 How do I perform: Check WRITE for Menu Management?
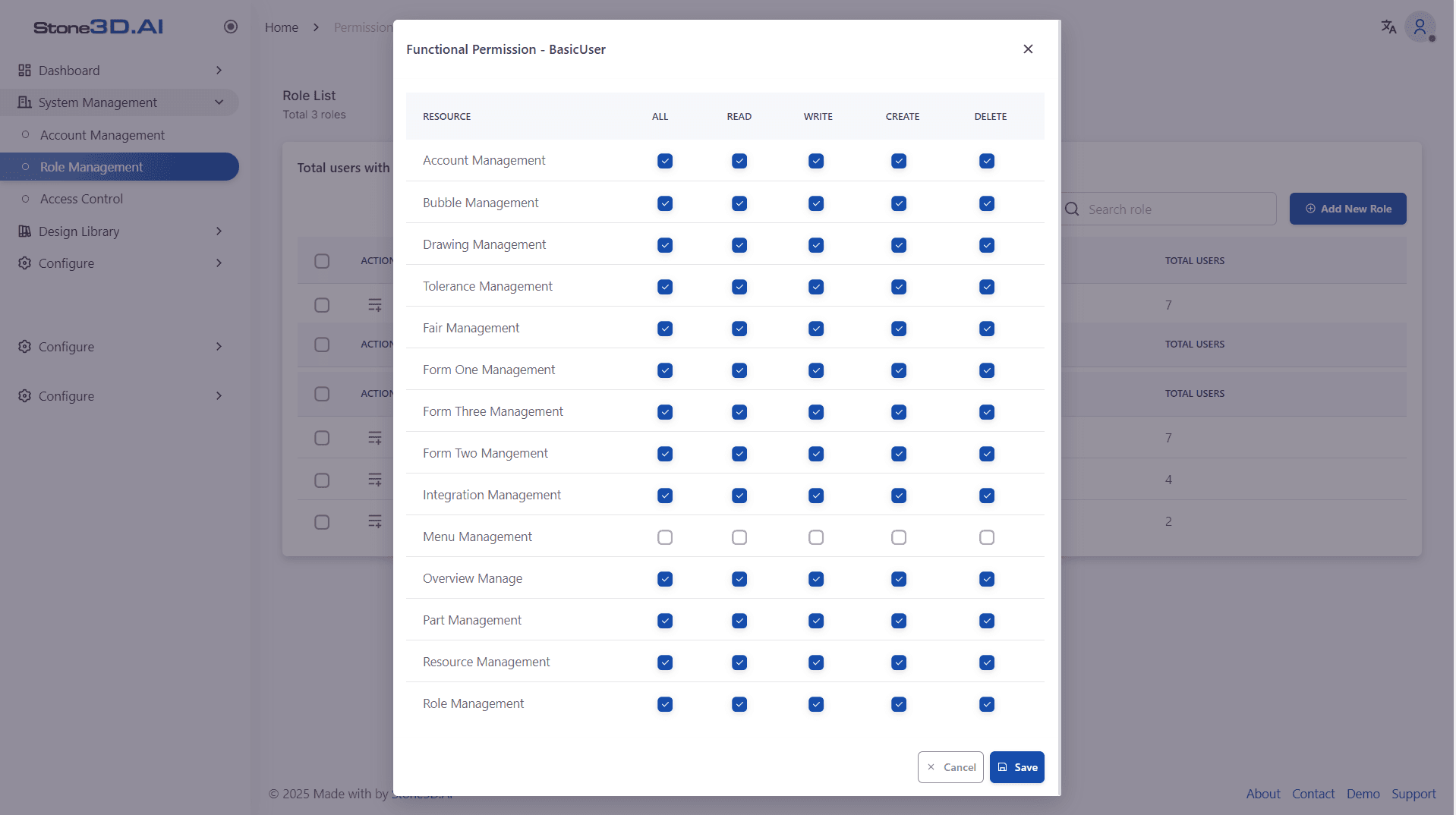coord(816,537)
